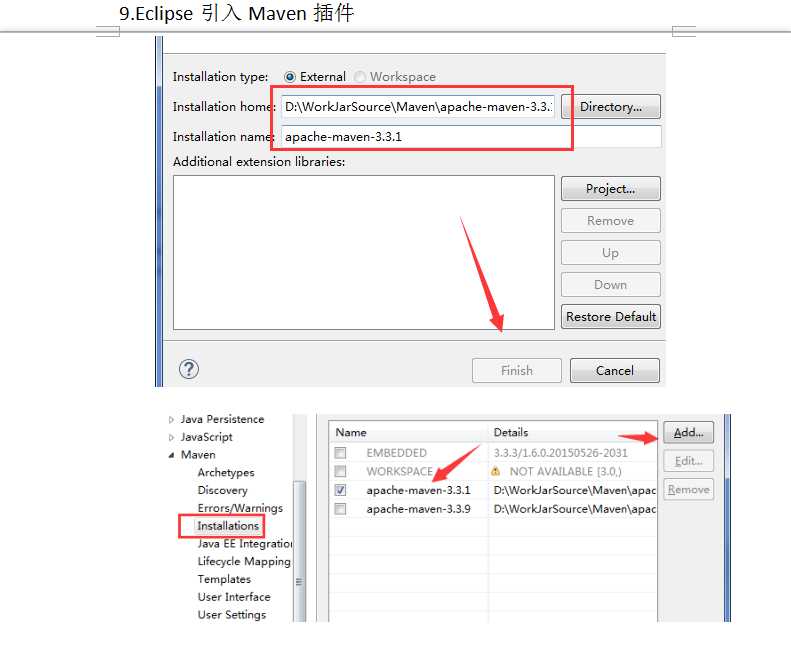This screenshot has height=647, width=791.
Task: Click the 3.3.3/1.6.0.20150526-2031 details cell
Action: pos(560,453)
